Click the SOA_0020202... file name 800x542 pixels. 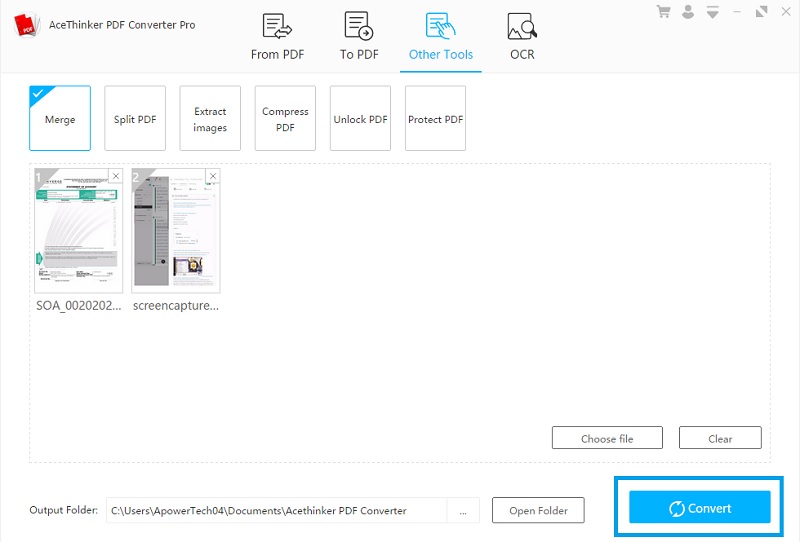coord(79,306)
